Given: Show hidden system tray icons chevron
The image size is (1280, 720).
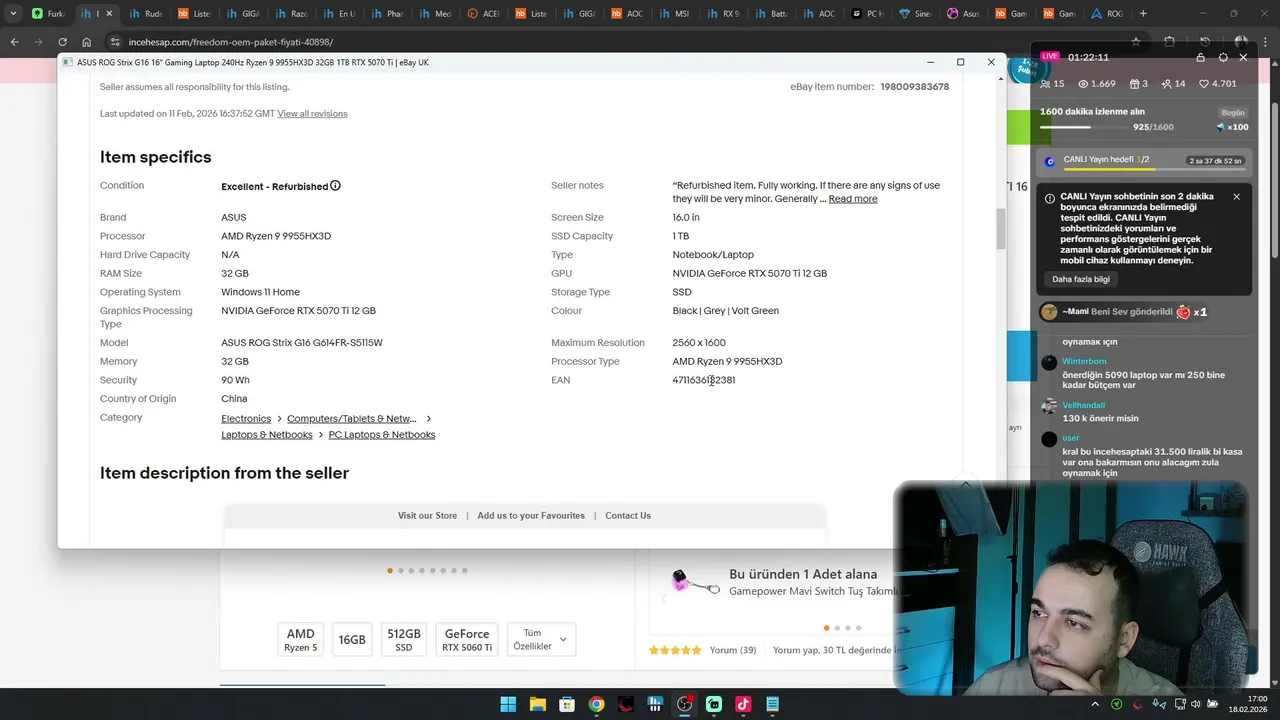Looking at the screenshot, I should pyautogui.click(x=1095, y=704).
